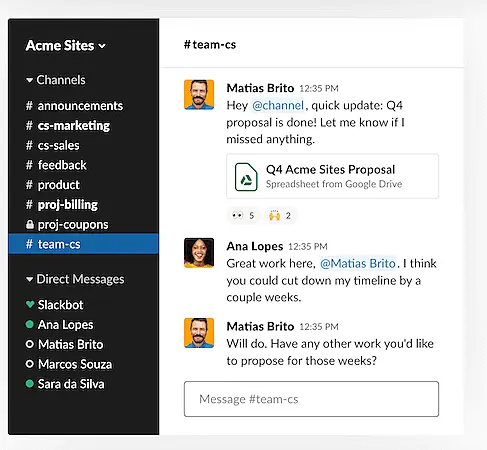This screenshot has width=487, height=450.
Task: Click the hash icon beside feedback
Action: pos(29,165)
